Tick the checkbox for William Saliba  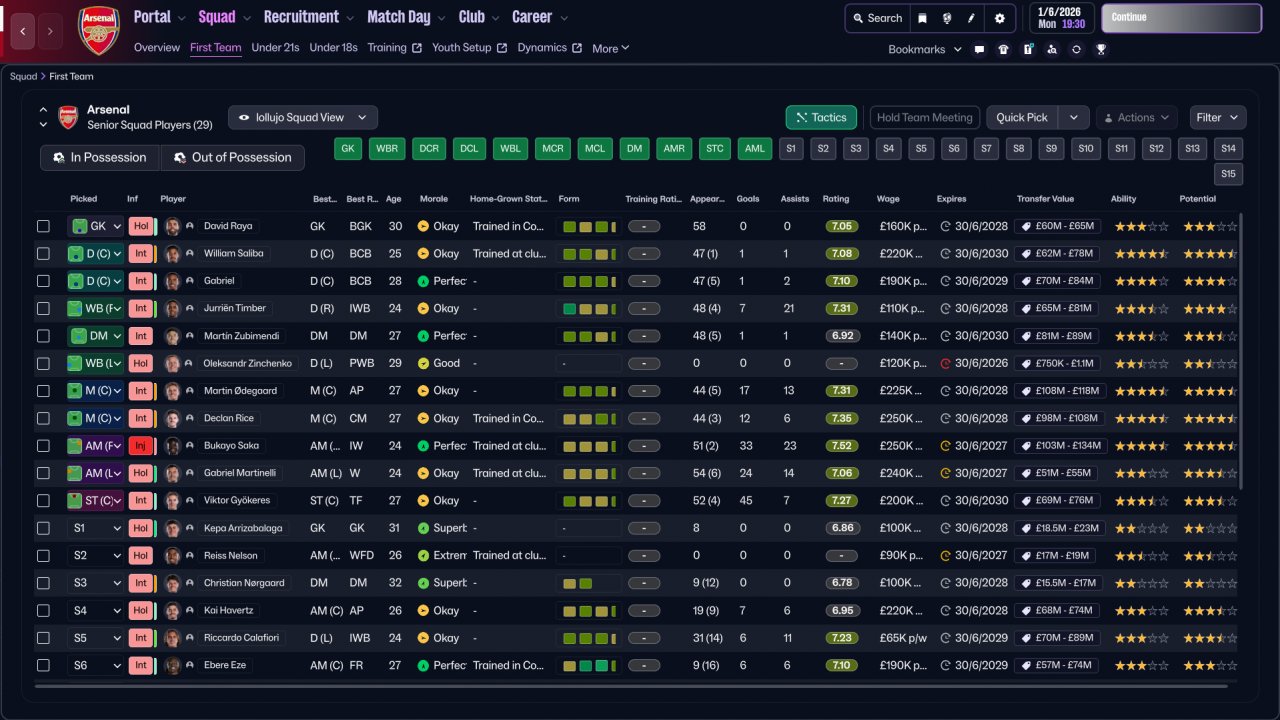pyautogui.click(x=43, y=254)
